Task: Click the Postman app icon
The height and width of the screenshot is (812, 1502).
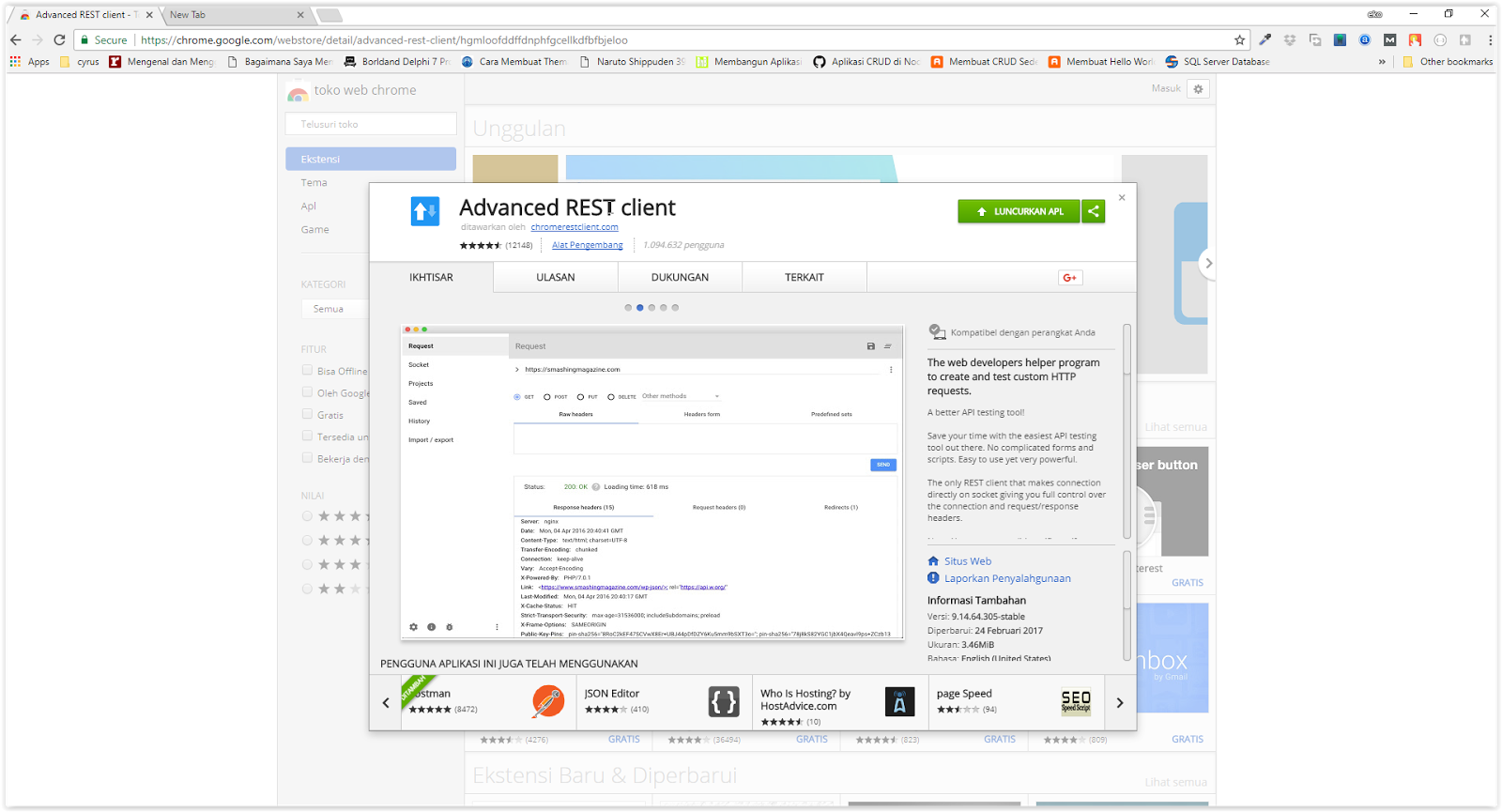Action: pyautogui.click(x=548, y=701)
